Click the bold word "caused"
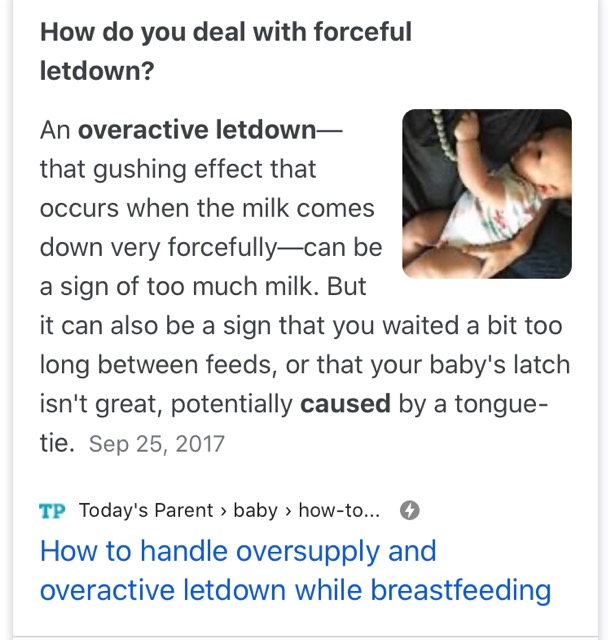 [345, 404]
